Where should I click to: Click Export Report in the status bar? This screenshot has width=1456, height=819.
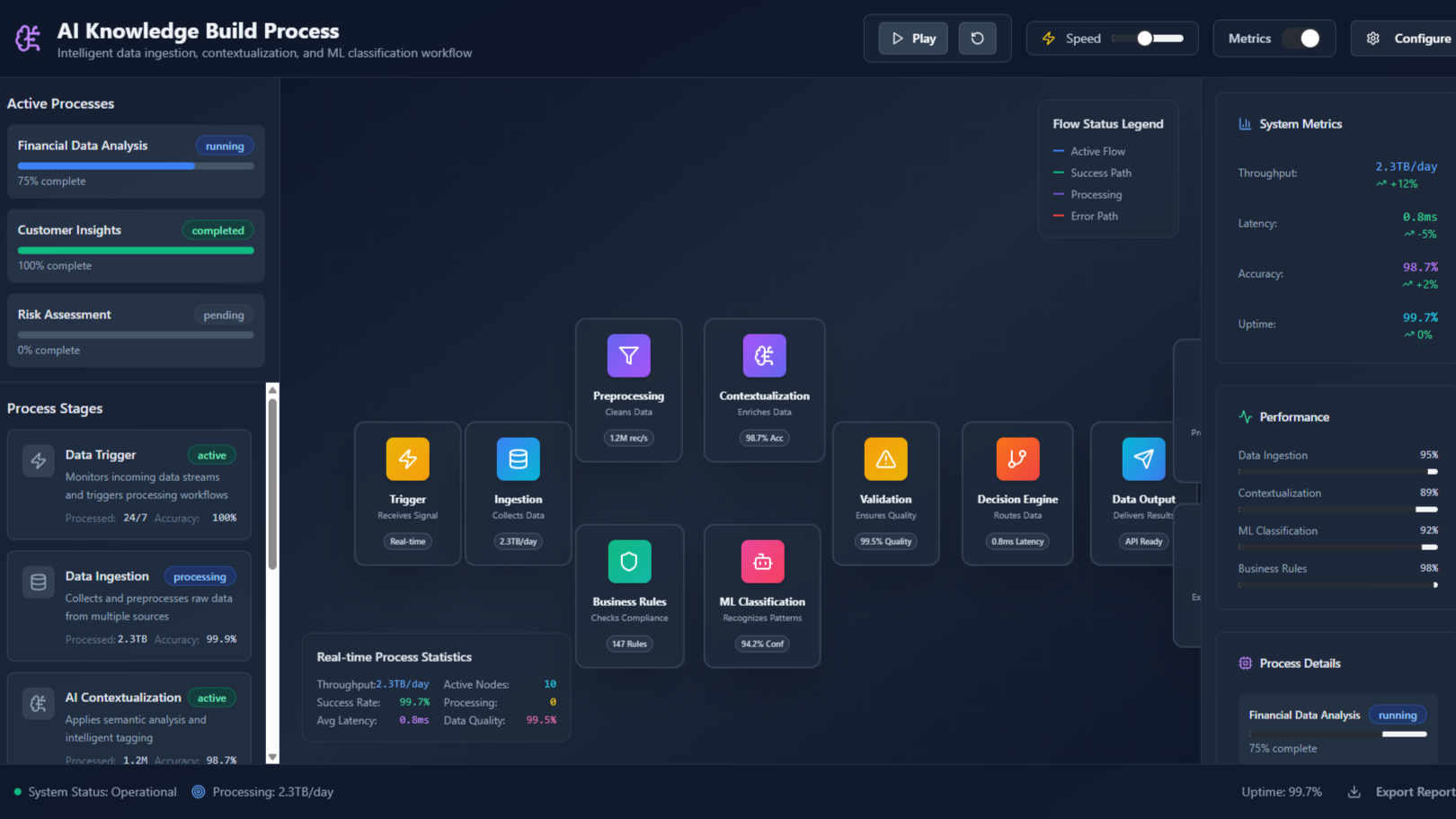pos(1402,792)
